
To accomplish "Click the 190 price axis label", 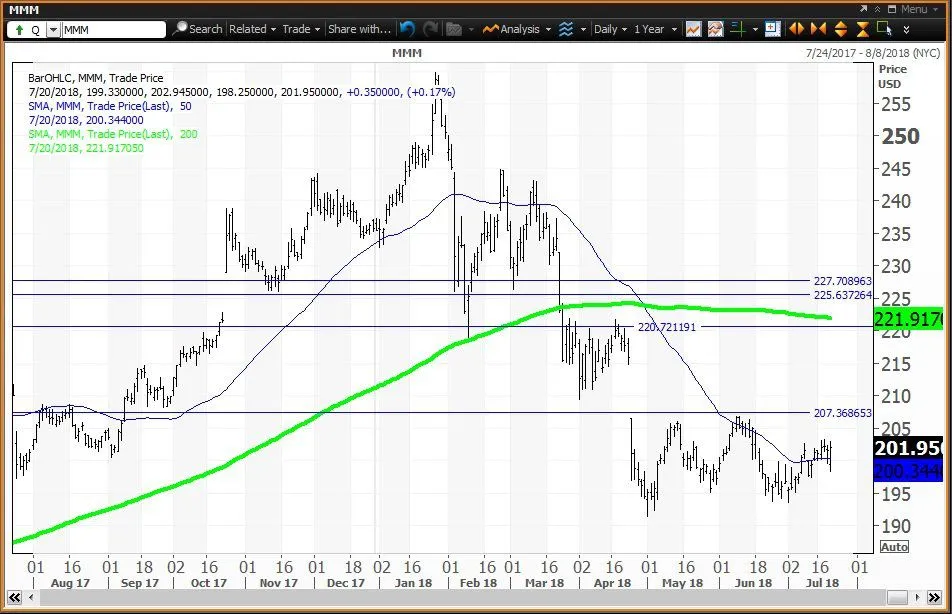I will (x=896, y=526).
